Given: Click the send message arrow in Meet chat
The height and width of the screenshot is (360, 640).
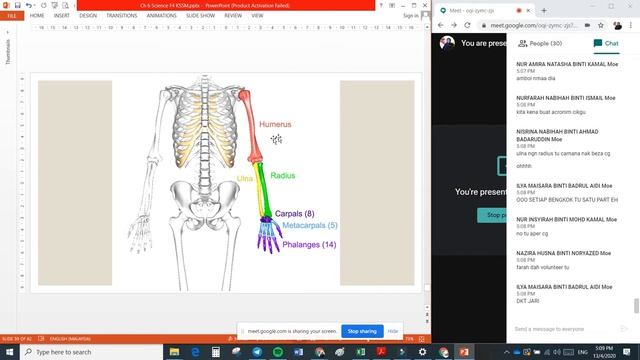Looking at the screenshot, I should click(x=624, y=329).
